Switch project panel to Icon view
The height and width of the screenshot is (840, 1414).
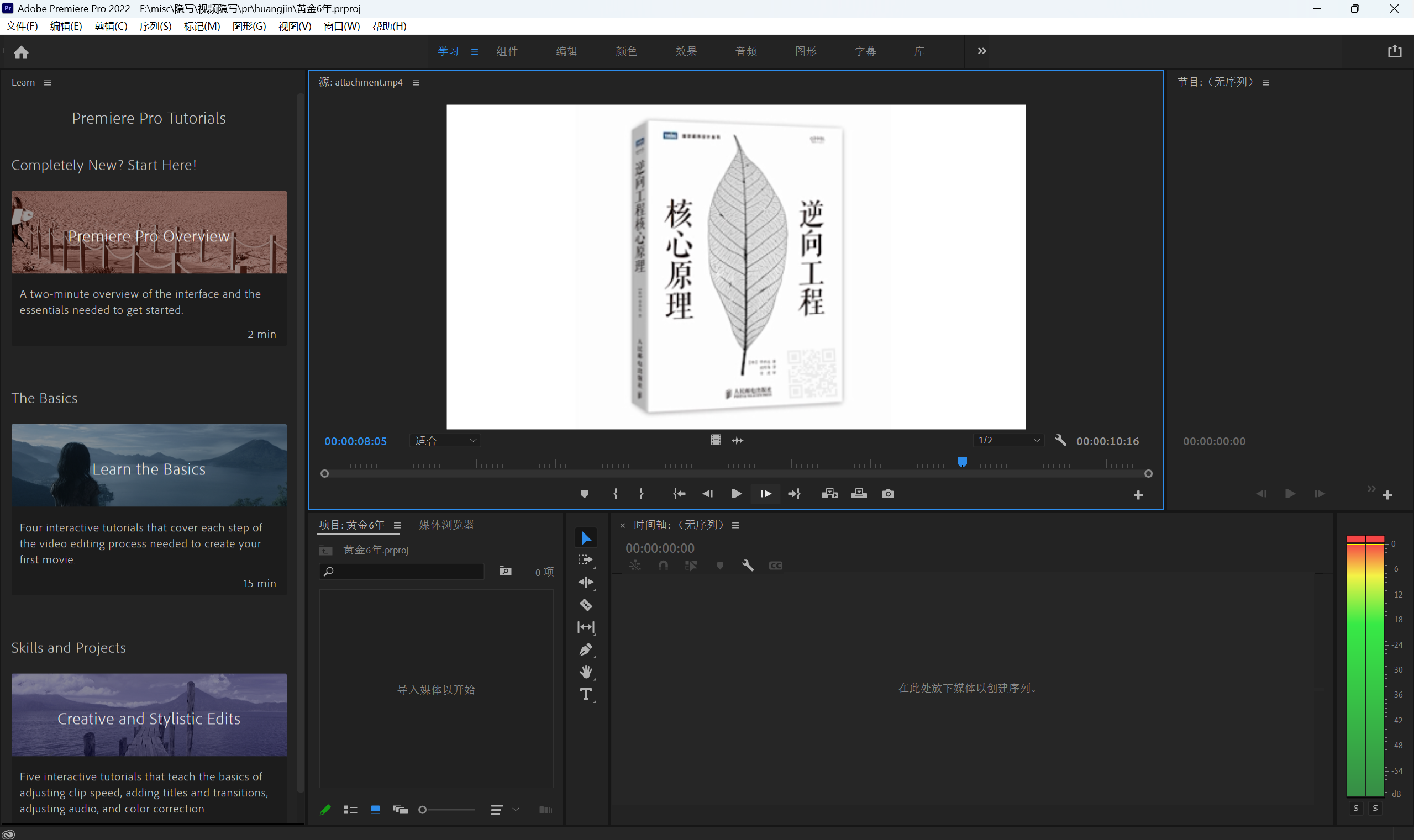(375, 810)
